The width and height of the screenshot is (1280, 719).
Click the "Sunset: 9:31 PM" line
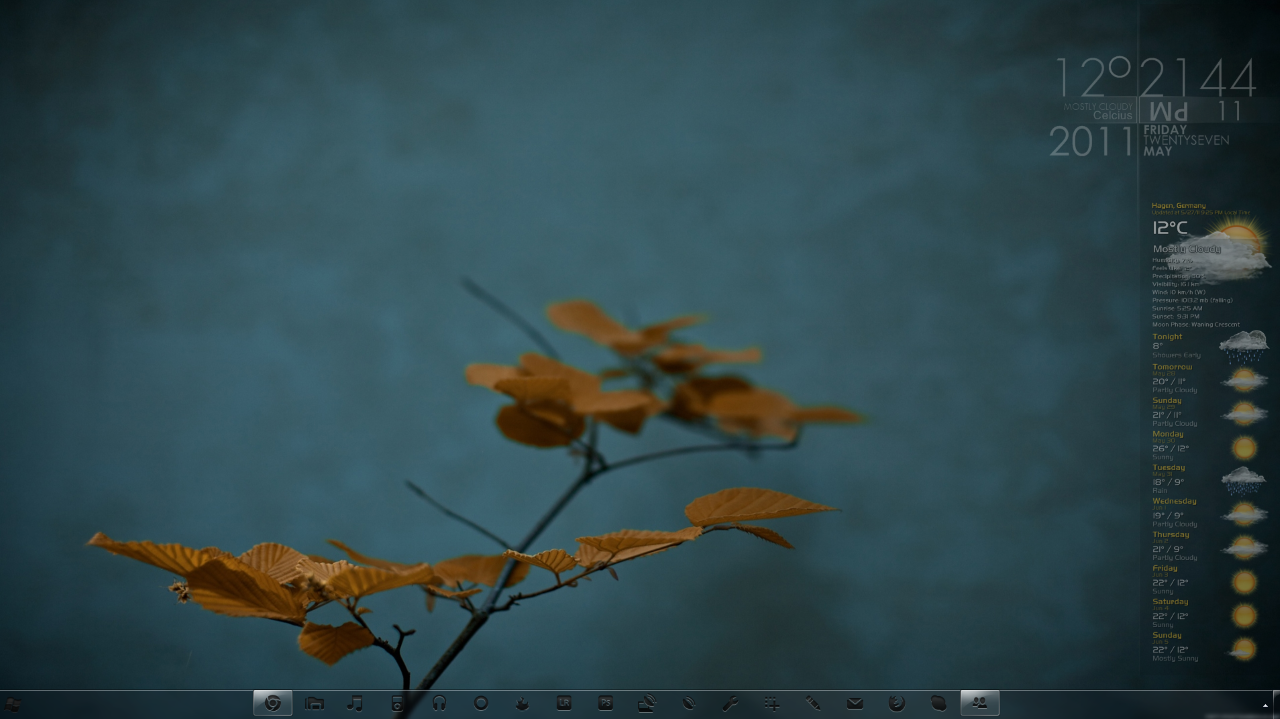tap(1176, 316)
